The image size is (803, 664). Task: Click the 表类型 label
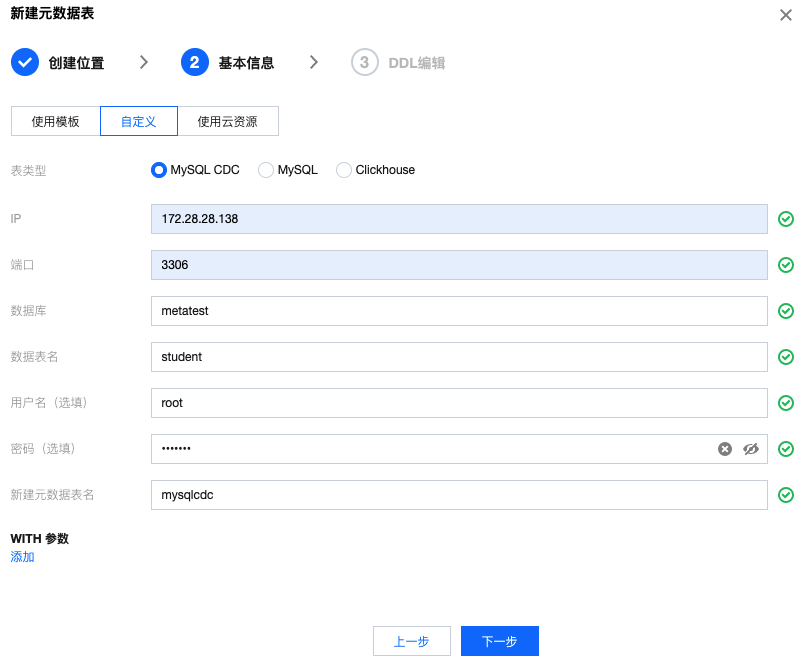(28, 170)
